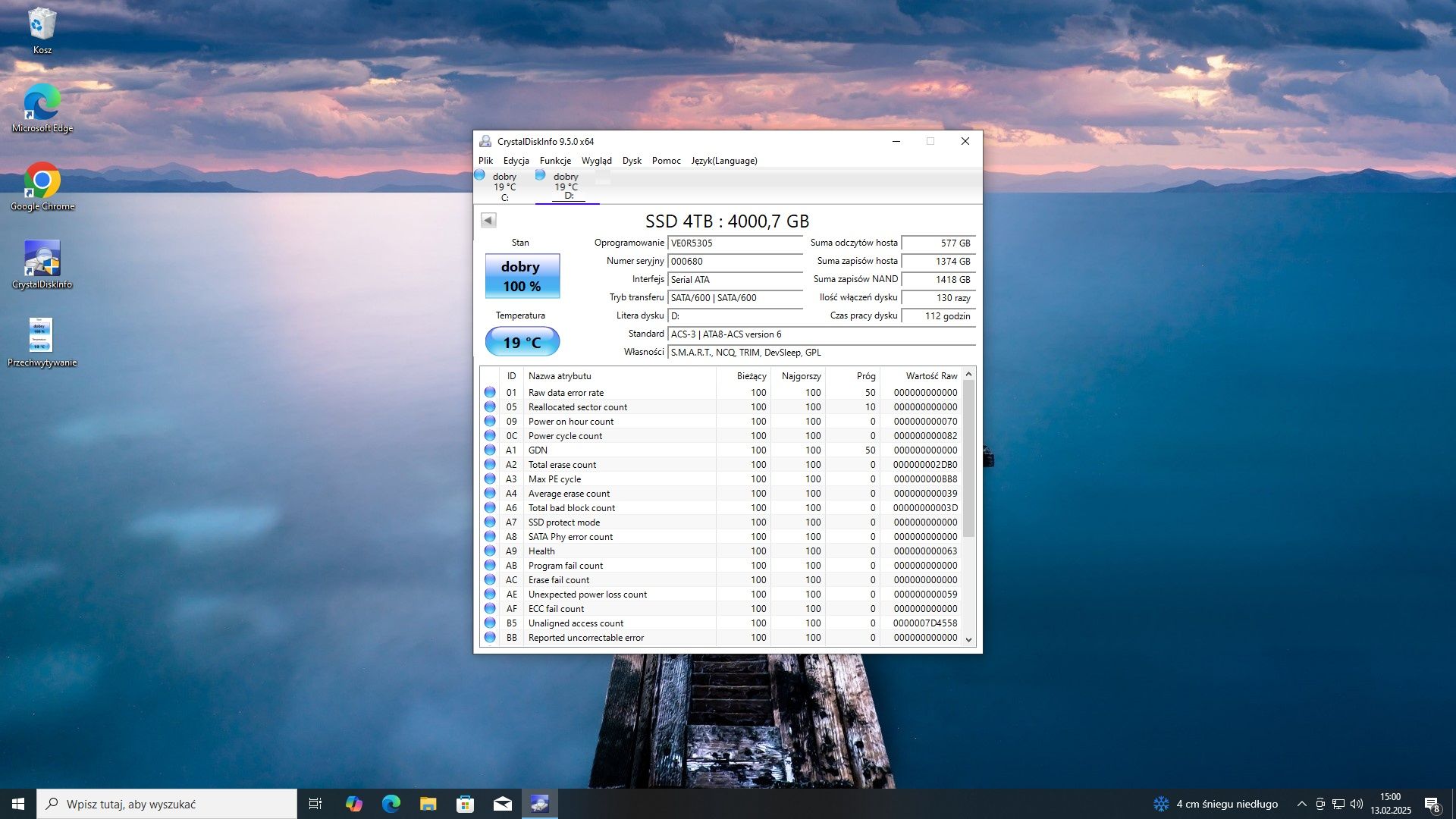Click the scroll down arrow in attribute list
The image size is (1456, 819).
point(968,639)
